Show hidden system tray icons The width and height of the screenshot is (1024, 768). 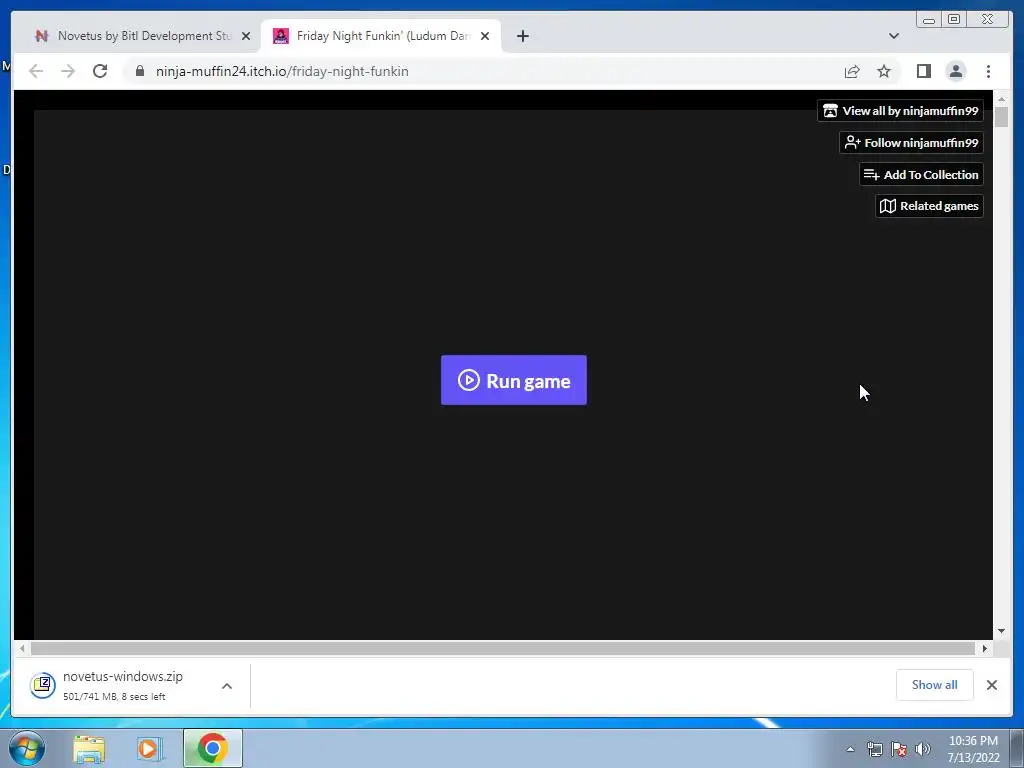click(850, 749)
